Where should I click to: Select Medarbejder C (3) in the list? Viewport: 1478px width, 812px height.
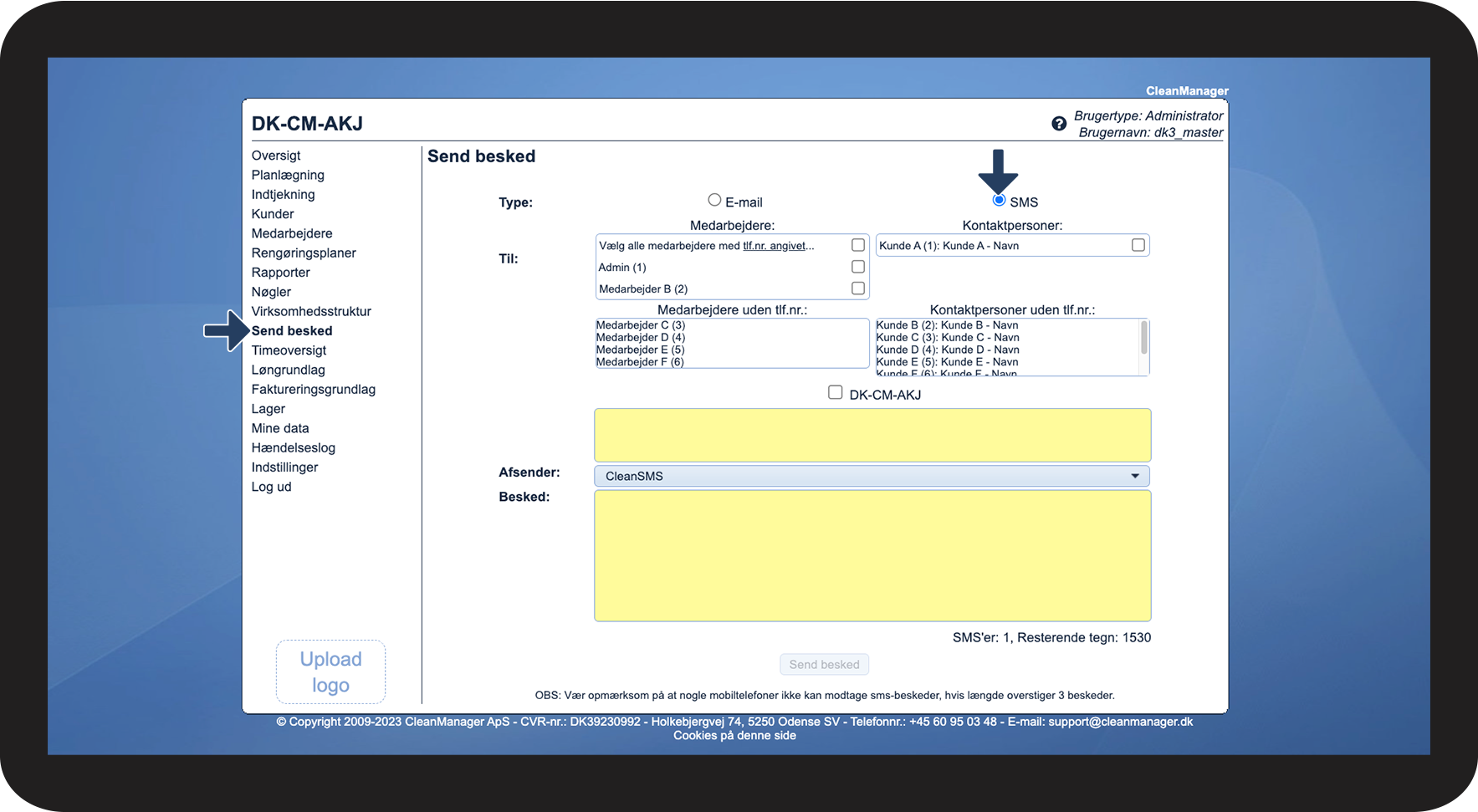pos(641,325)
